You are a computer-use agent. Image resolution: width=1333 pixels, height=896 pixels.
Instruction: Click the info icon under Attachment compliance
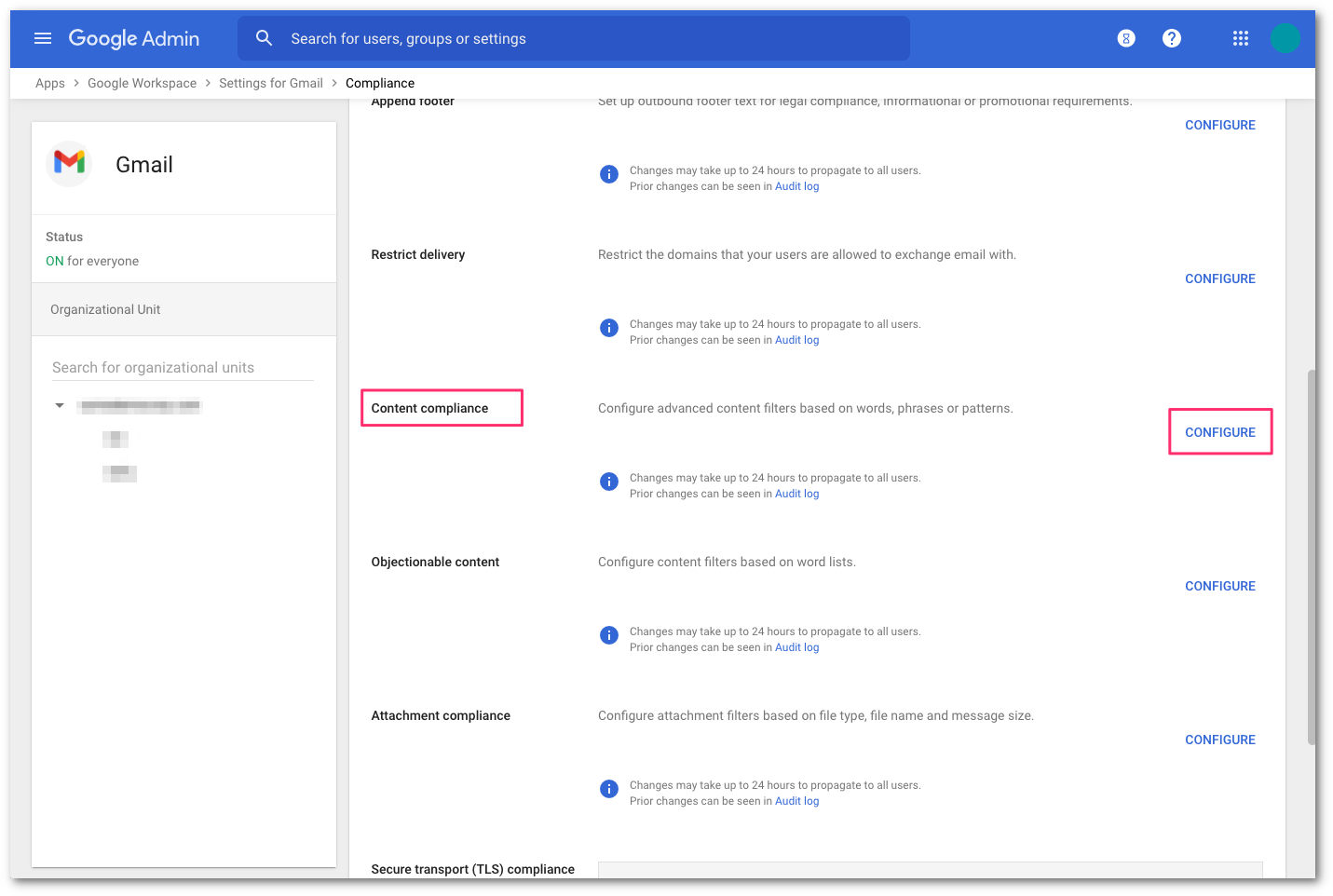[x=608, y=789]
